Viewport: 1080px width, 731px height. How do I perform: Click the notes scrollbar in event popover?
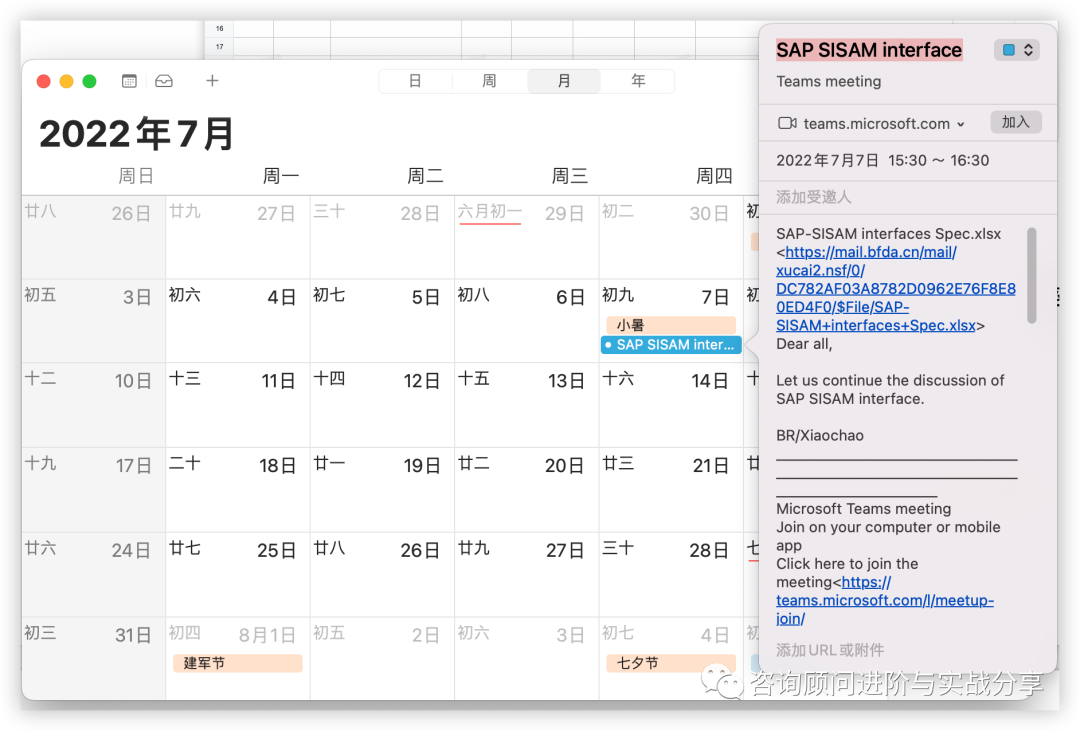1031,276
